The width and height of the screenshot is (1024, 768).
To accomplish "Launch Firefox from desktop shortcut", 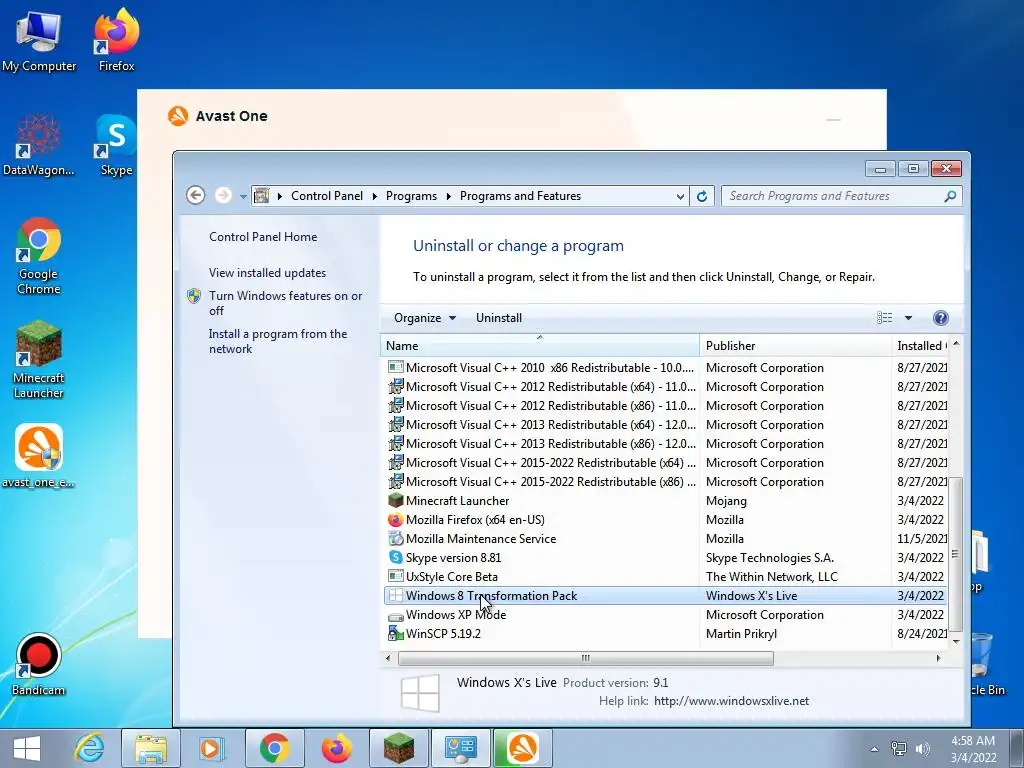I will 116,40.
